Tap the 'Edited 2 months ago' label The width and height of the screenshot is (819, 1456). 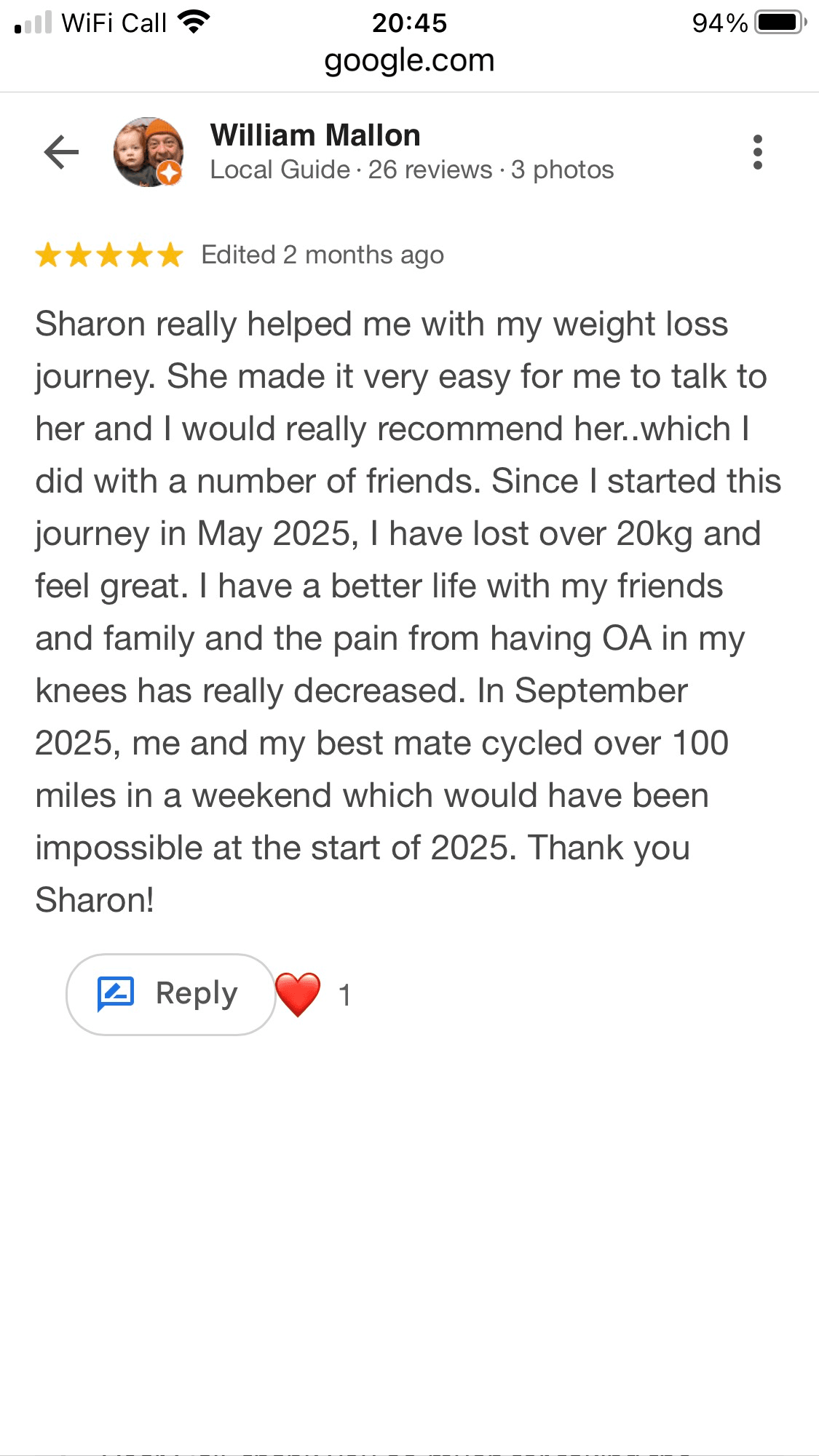[x=323, y=255]
